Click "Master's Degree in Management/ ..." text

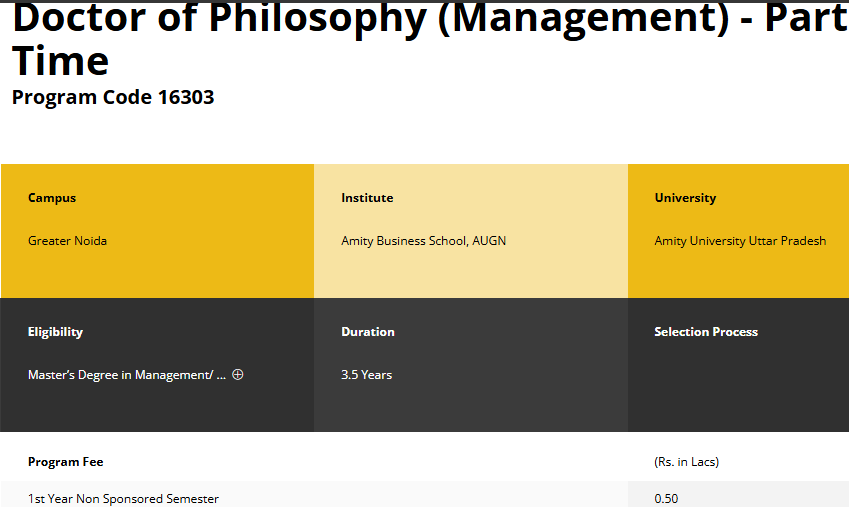click(x=127, y=375)
